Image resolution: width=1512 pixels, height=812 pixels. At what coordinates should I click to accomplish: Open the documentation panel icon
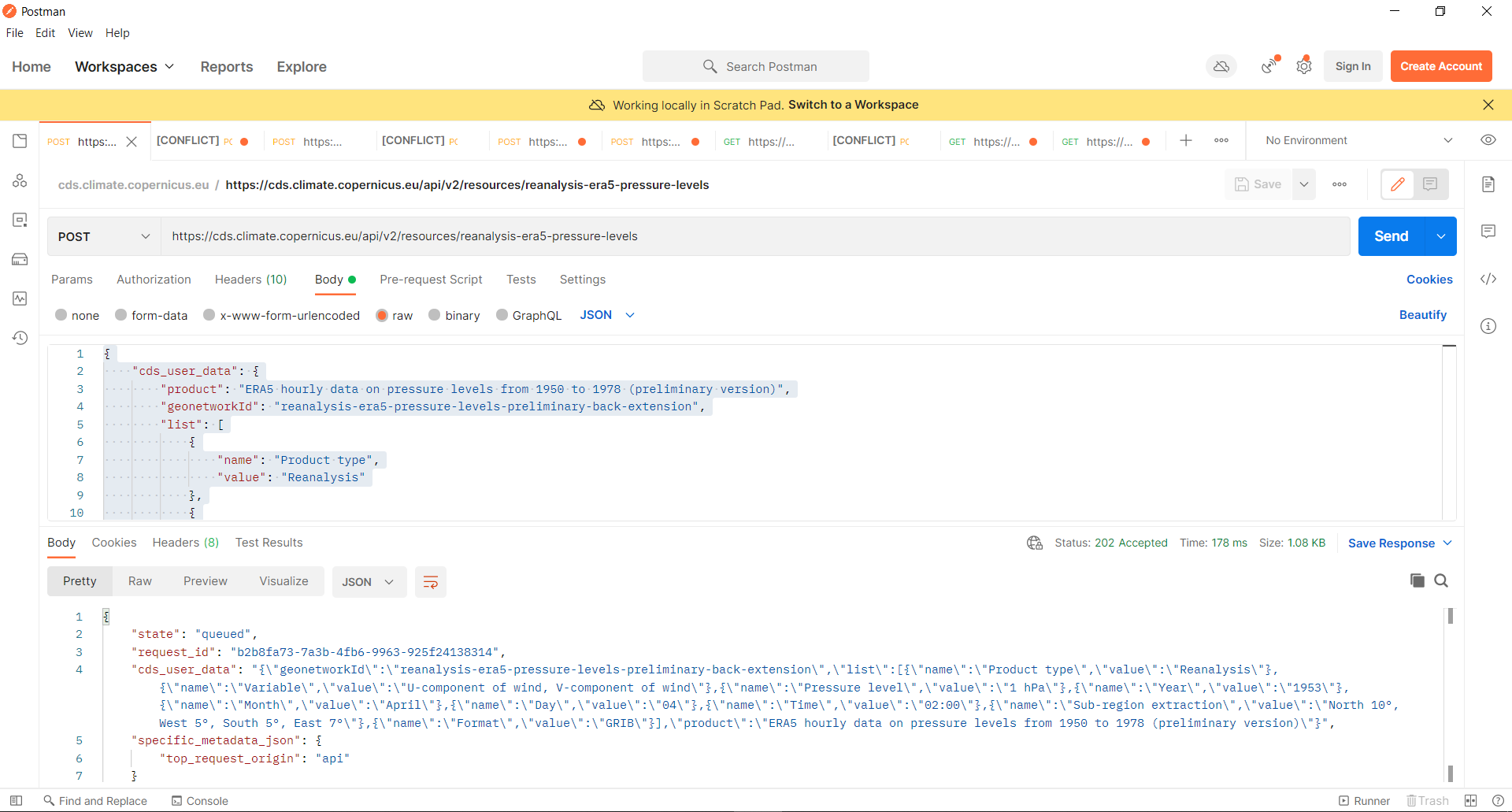tap(1488, 184)
